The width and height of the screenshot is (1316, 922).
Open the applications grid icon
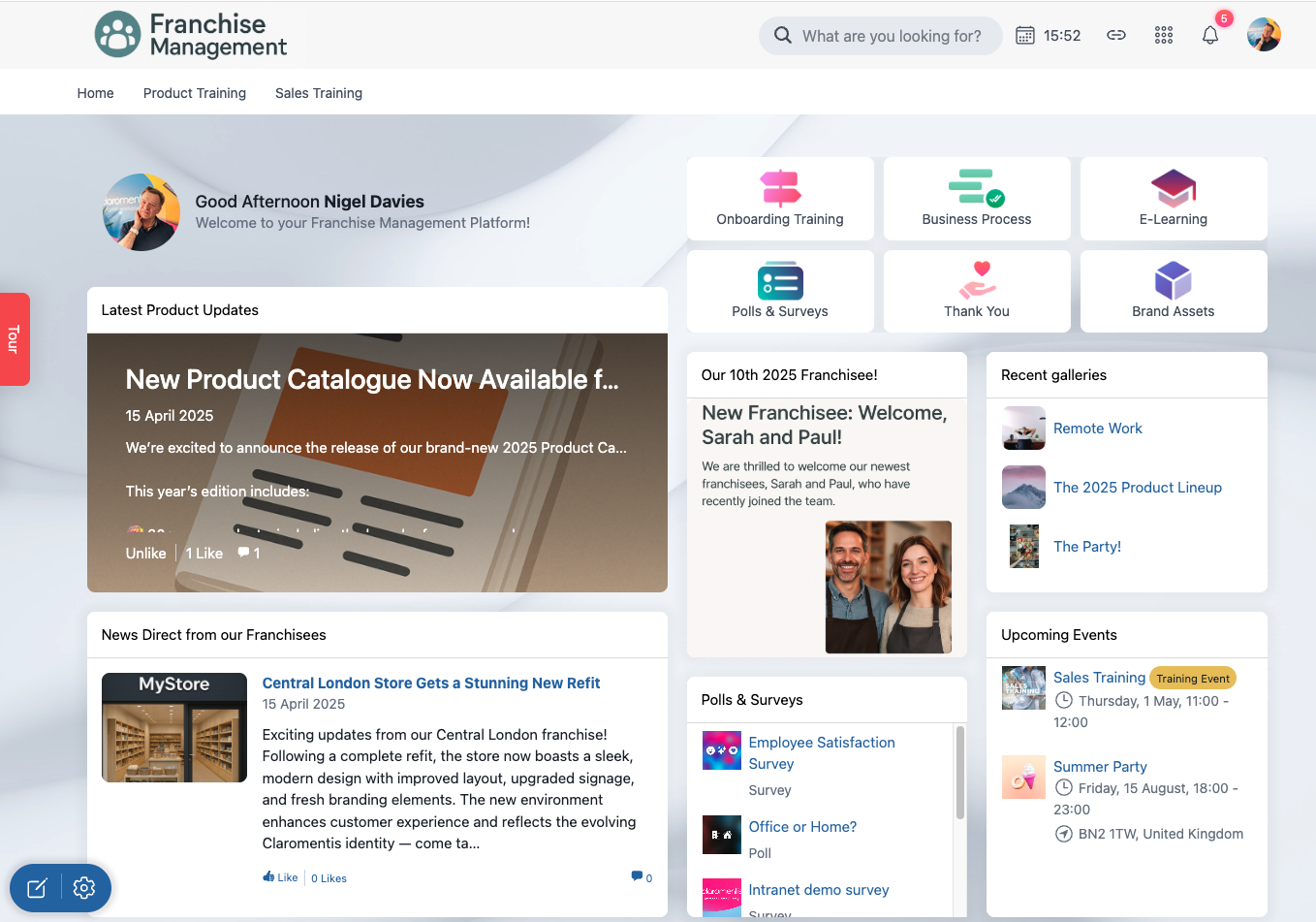pos(1163,36)
